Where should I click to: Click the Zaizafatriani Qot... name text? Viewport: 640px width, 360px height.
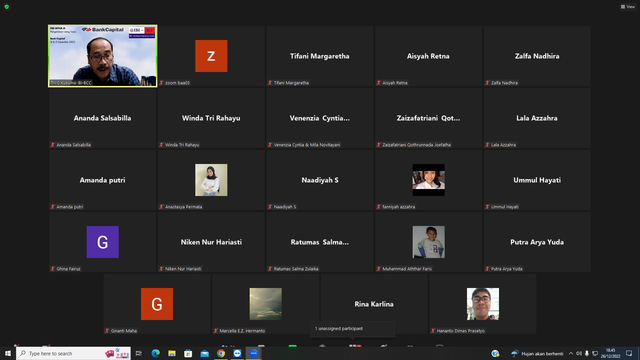click(428, 118)
